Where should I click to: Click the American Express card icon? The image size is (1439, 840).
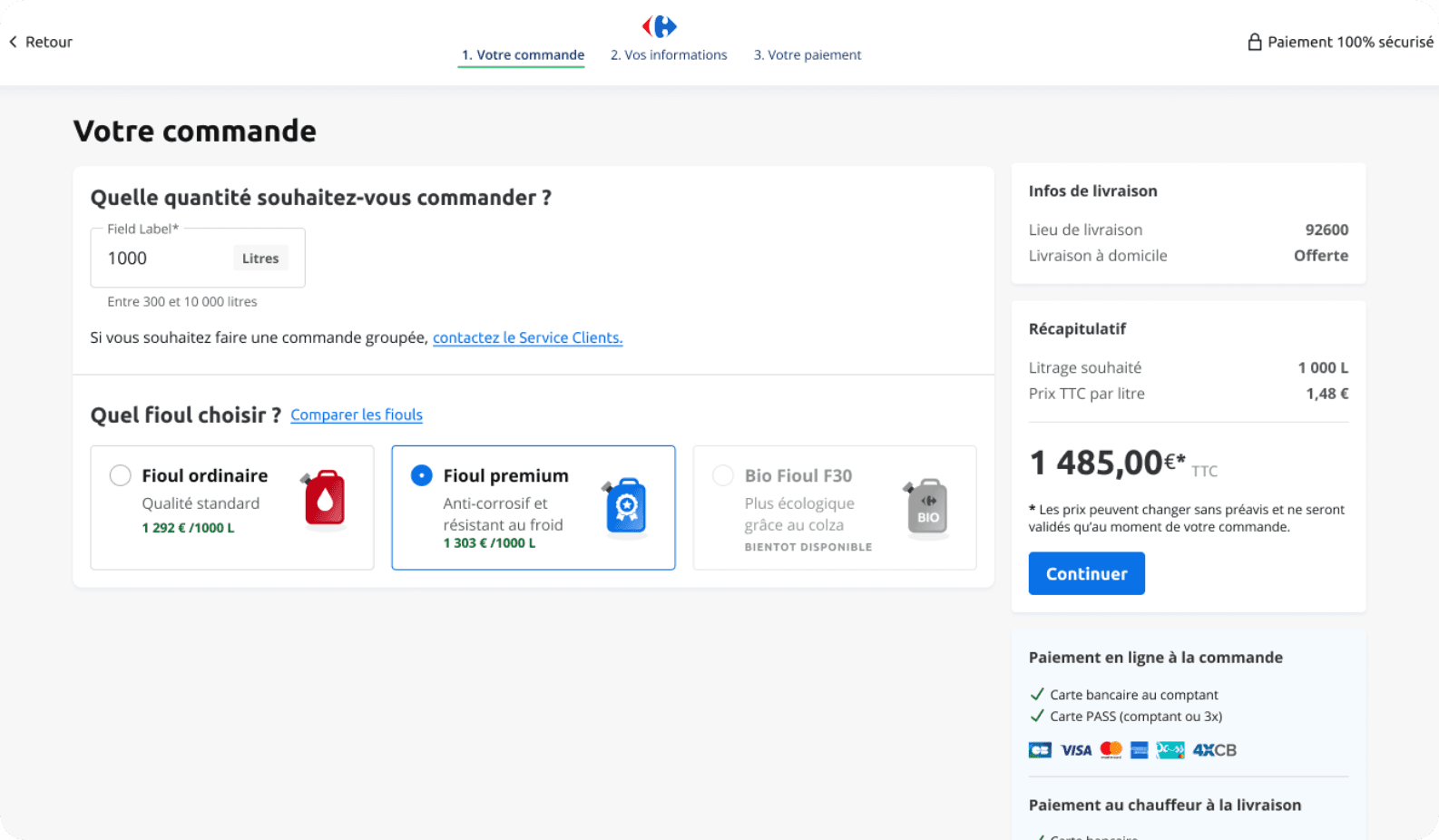click(1140, 749)
